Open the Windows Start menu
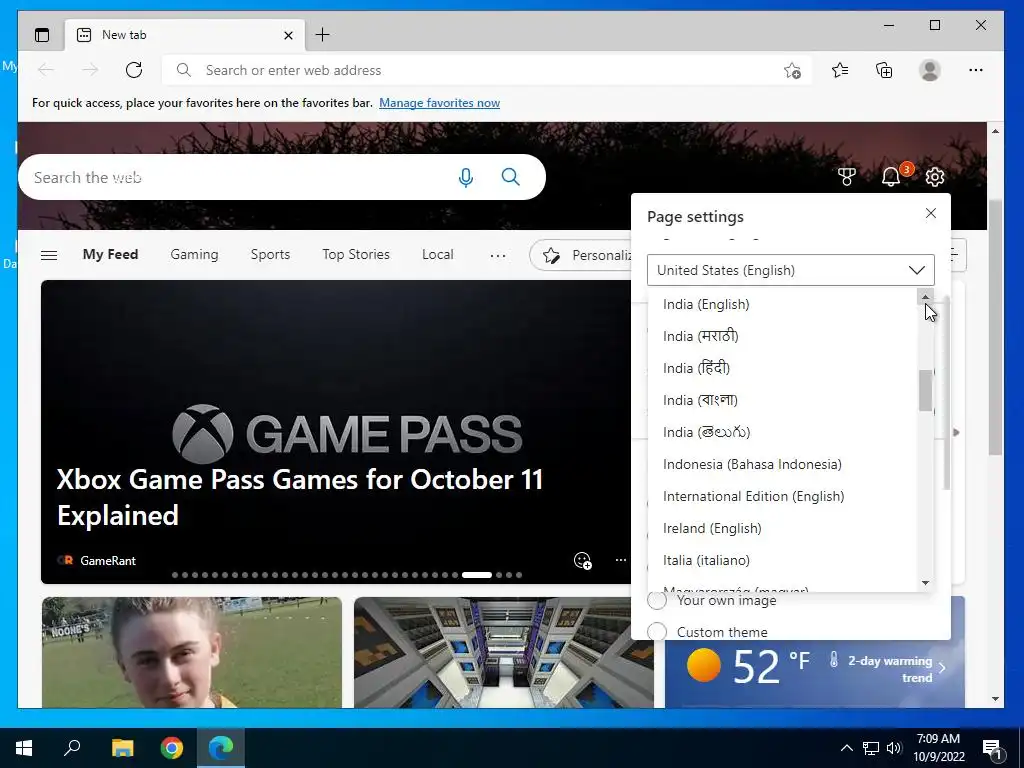This screenshot has width=1024, height=768. click(x=24, y=748)
